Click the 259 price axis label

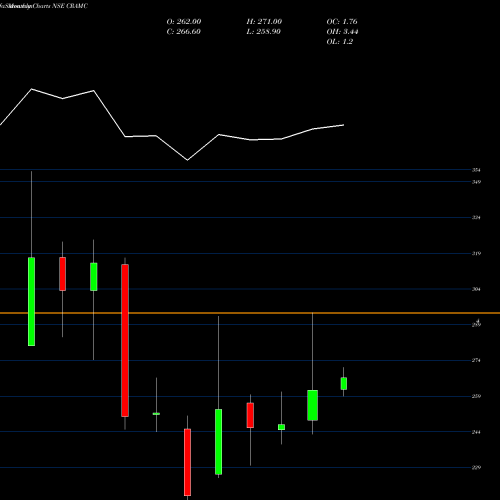click(476, 396)
